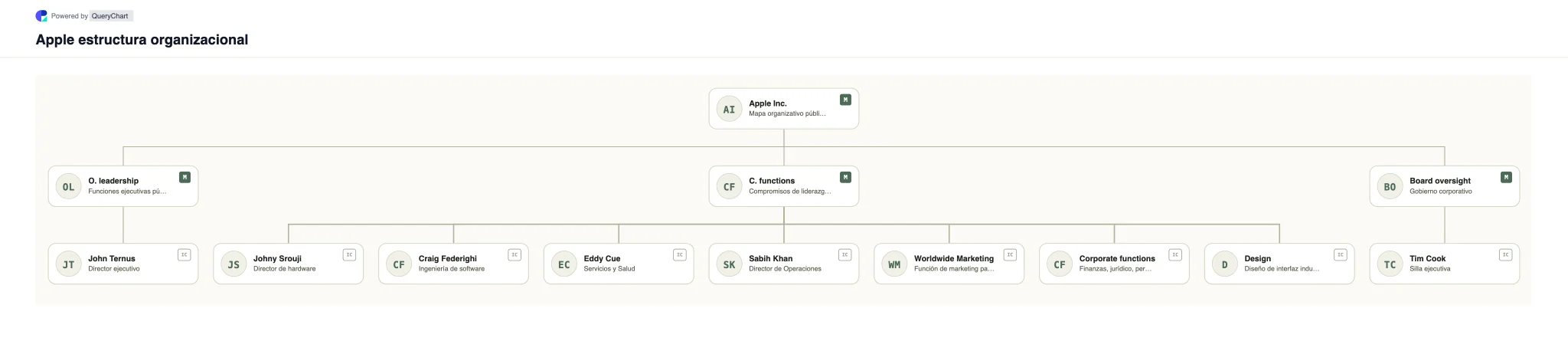
Task: Click 'Finanzas, jurídico, per…' subtitle
Action: click(x=1116, y=268)
